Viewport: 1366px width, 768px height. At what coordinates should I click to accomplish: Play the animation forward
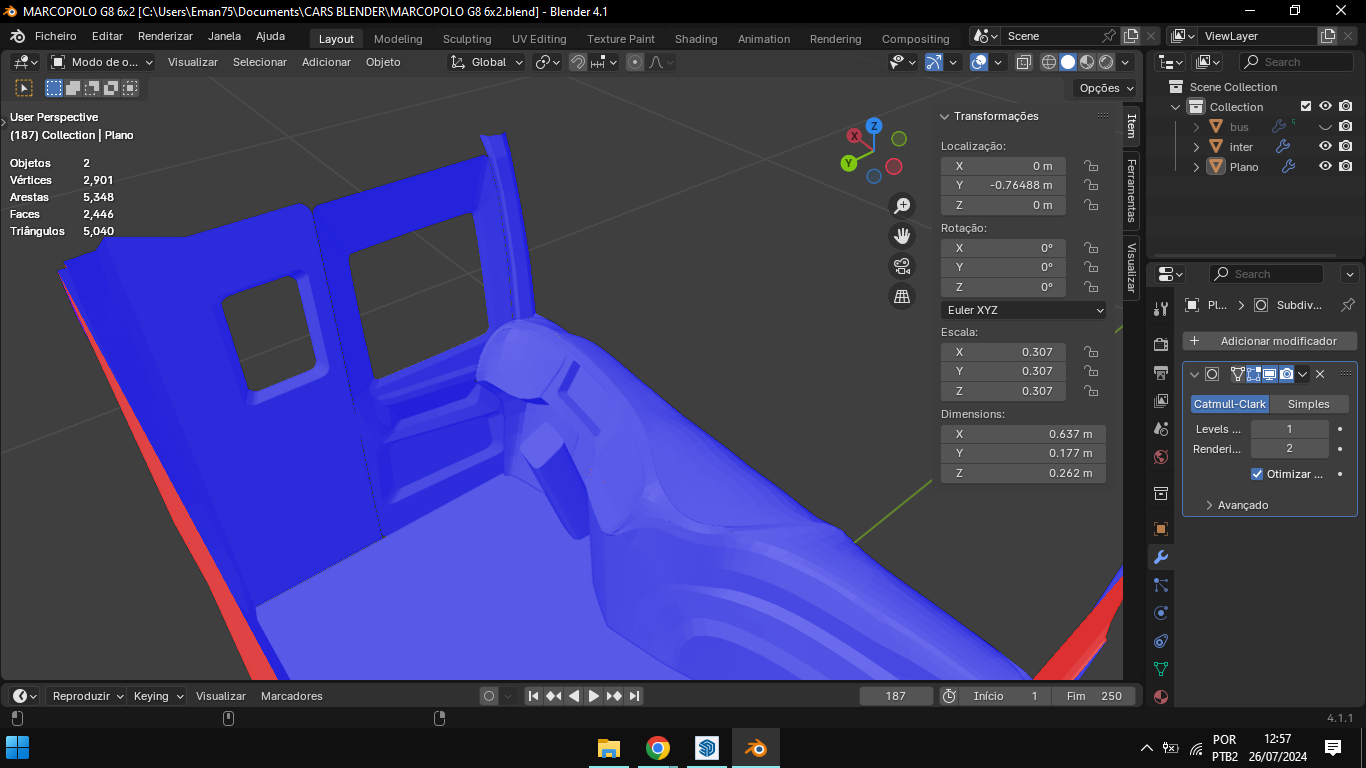click(x=594, y=696)
